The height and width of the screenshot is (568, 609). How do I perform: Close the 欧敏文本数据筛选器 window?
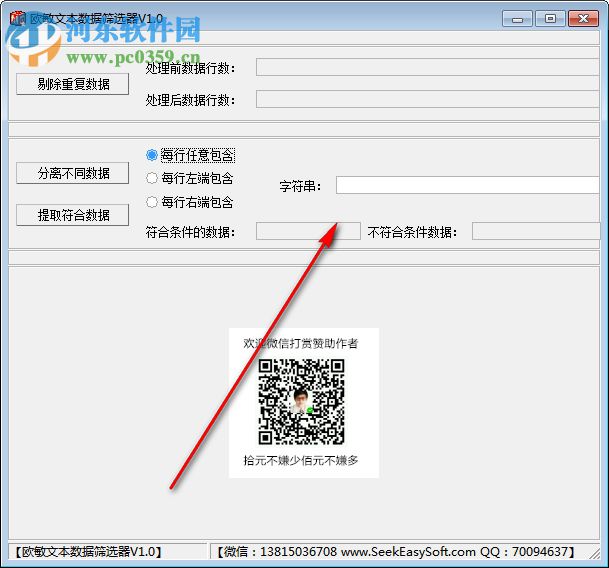point(583,19)
